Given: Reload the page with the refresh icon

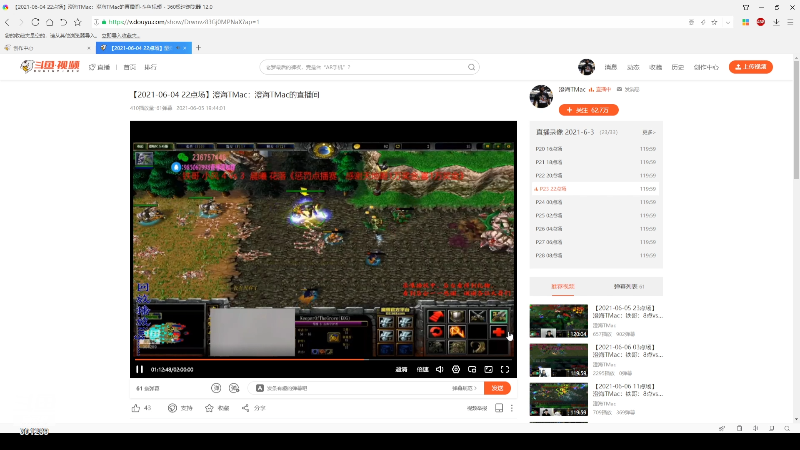Looking at the screenshot, I should 35,22.
